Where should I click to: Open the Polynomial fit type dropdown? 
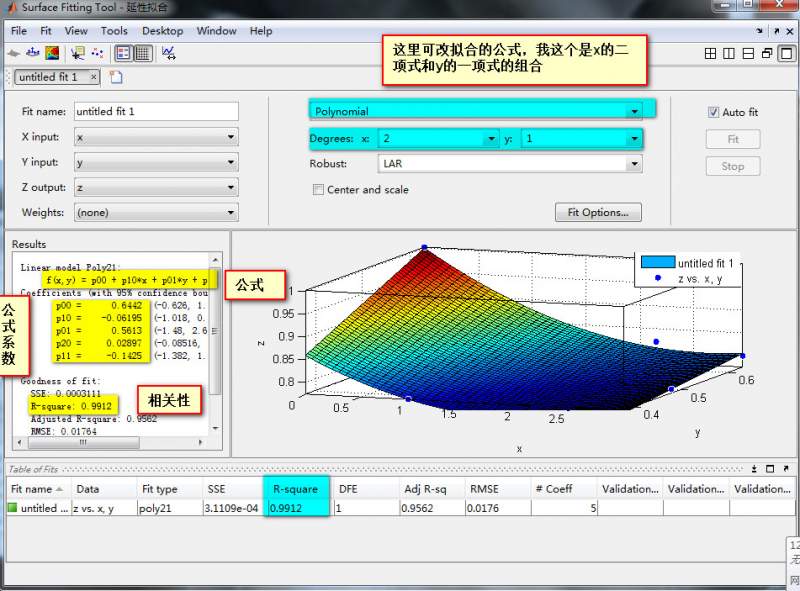476,111
